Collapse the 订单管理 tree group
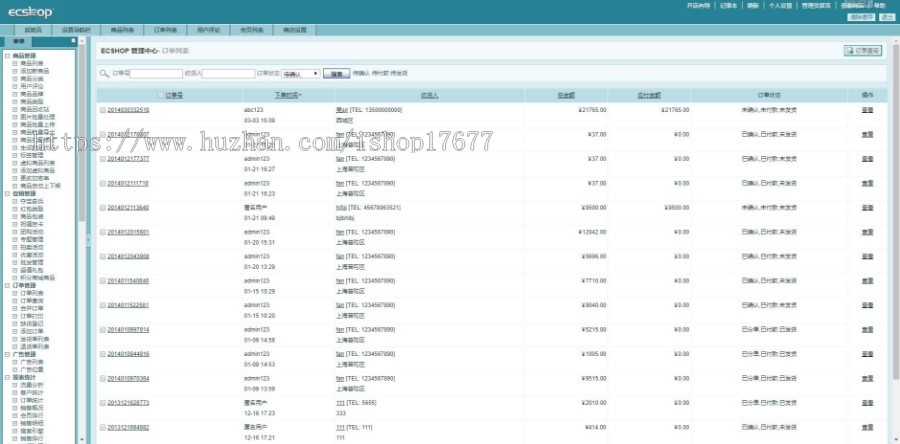The image size is (900, 444). point(7,285)
